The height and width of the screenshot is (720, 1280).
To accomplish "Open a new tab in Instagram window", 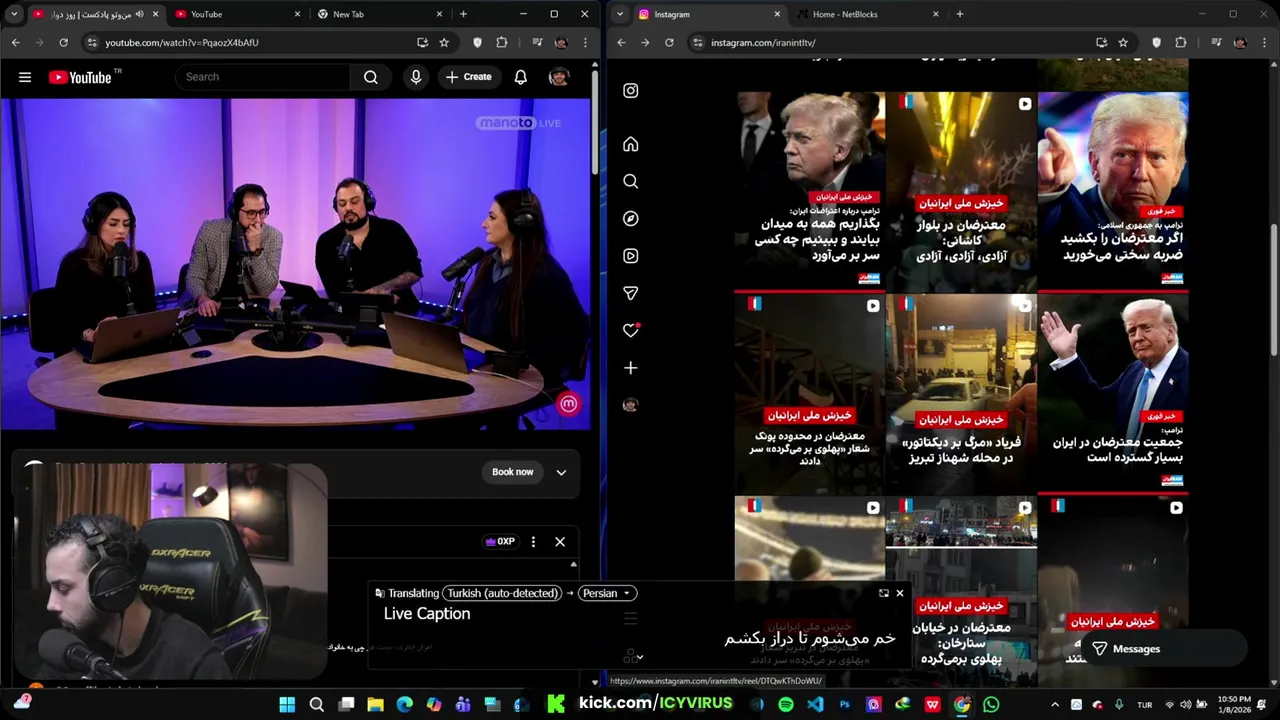I will click(x=960, y=14).
